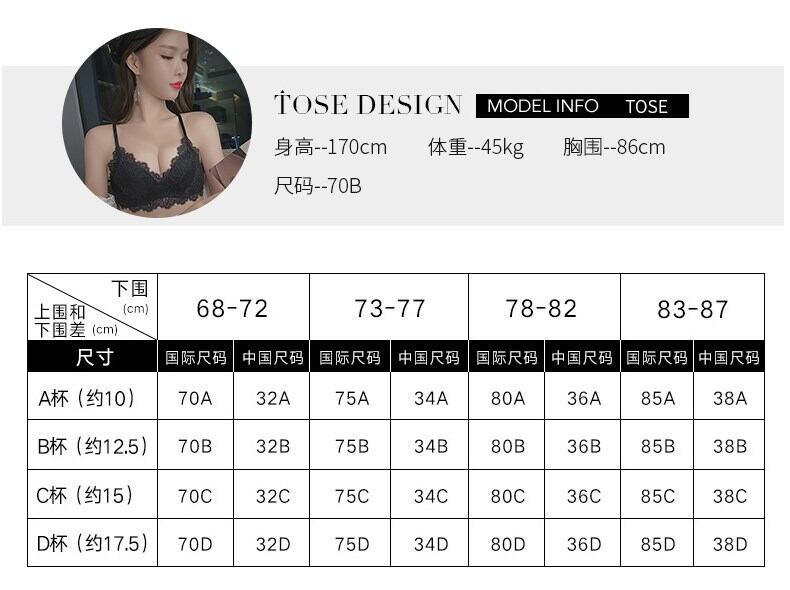Select the 68-72 underbust column header

tap(233, 309)
